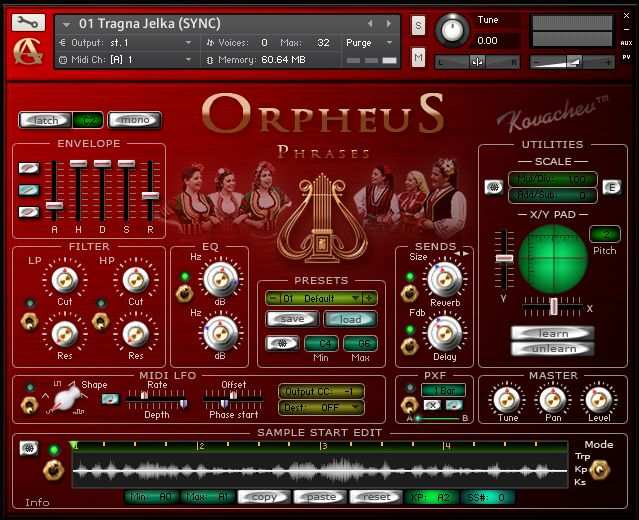Click the HP Cut knob
This screenshot has width=639, height=520.
tap(136, 280)
